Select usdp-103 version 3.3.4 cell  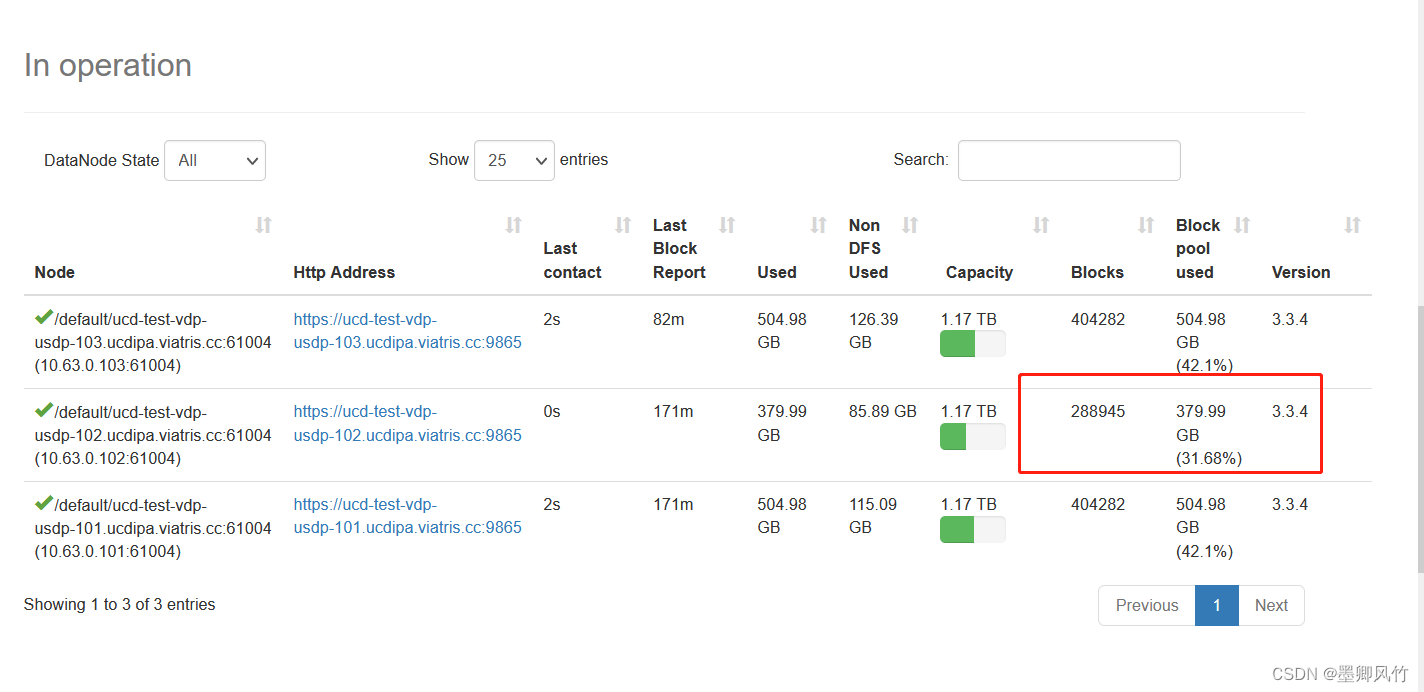point(1290,319)
